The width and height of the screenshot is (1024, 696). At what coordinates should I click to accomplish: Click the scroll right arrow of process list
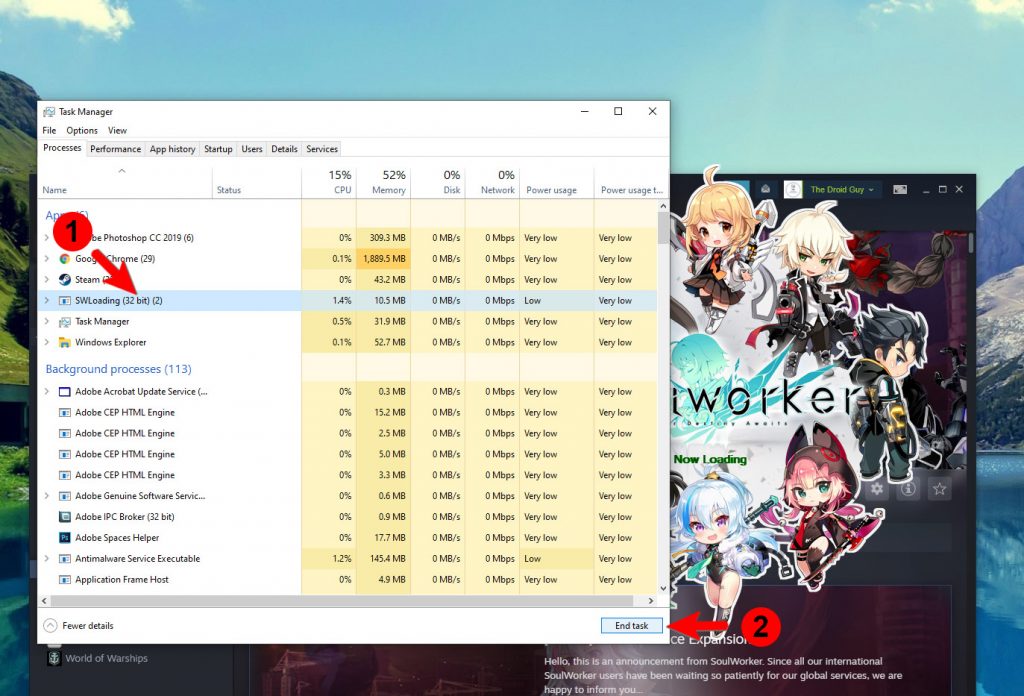tap(651, 601)
